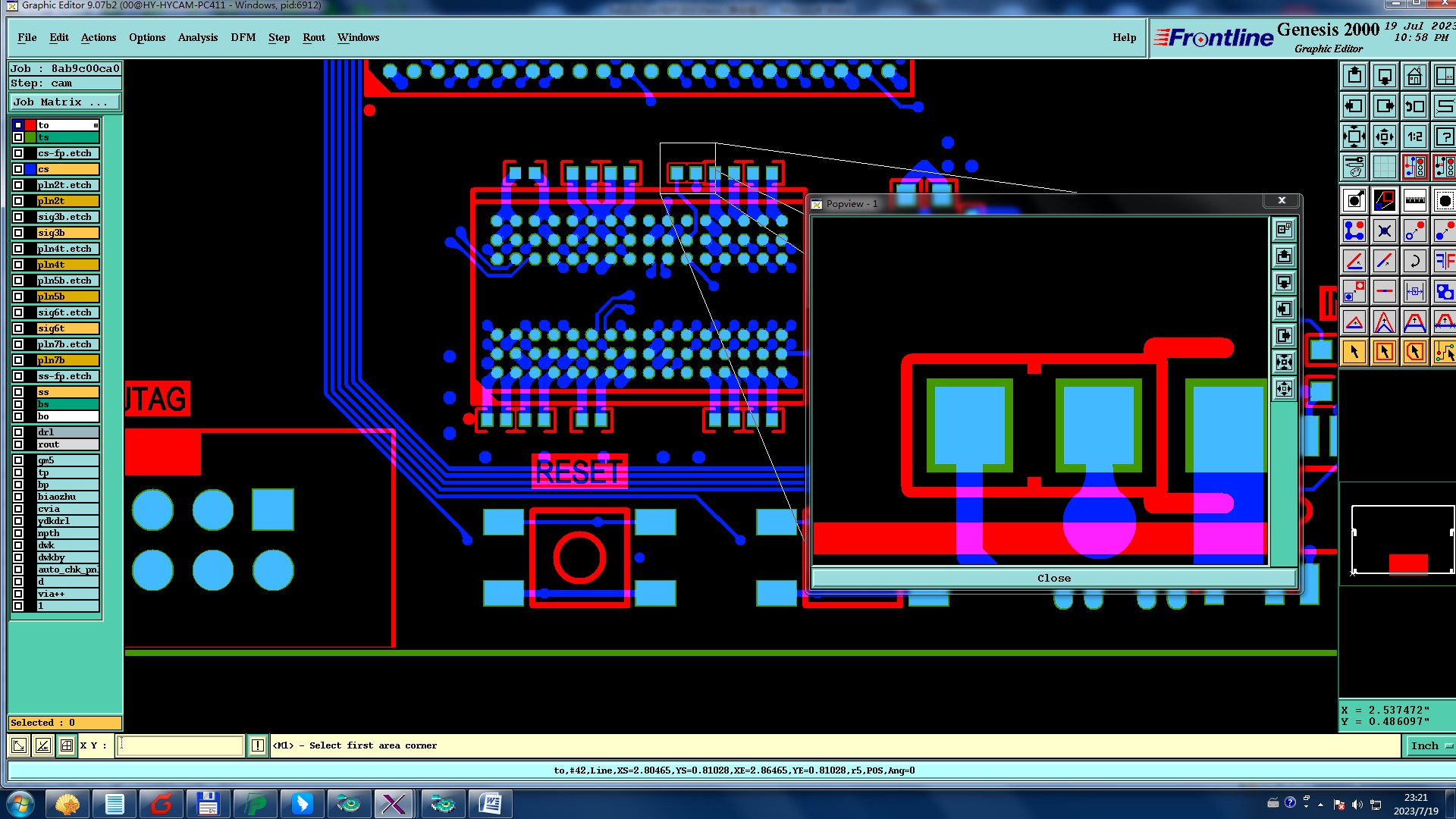Click the 1:2 zoom scale icon
Image resolution: width=1456 pixels, height=819 pixels.
coord(1414,137)
